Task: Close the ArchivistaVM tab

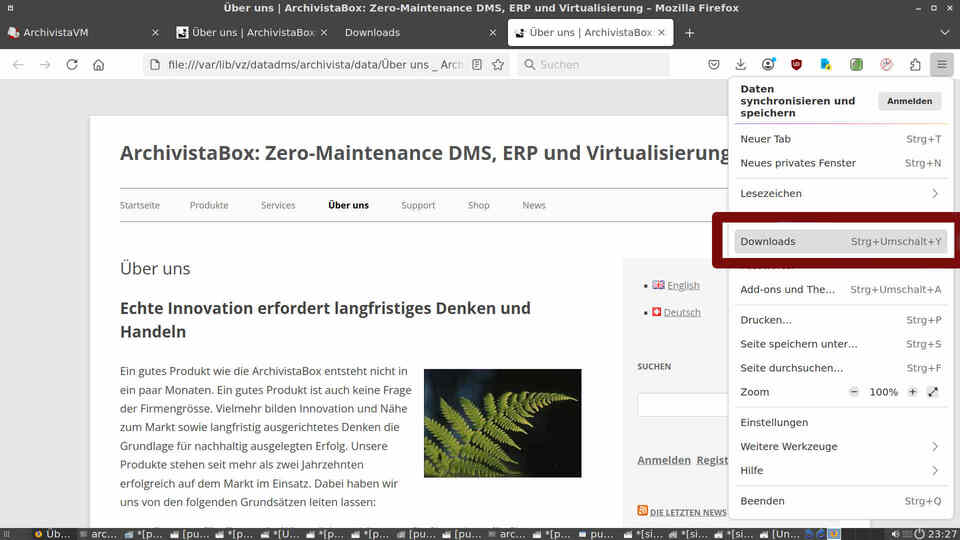Action: 155,32
